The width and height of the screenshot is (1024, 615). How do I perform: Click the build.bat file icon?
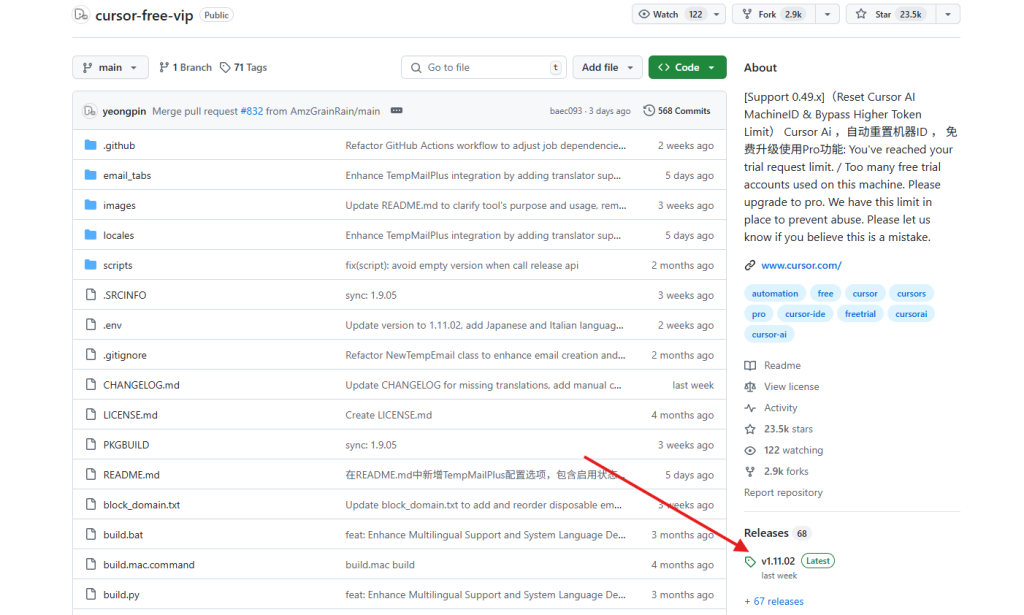click(x=91, y=535)
